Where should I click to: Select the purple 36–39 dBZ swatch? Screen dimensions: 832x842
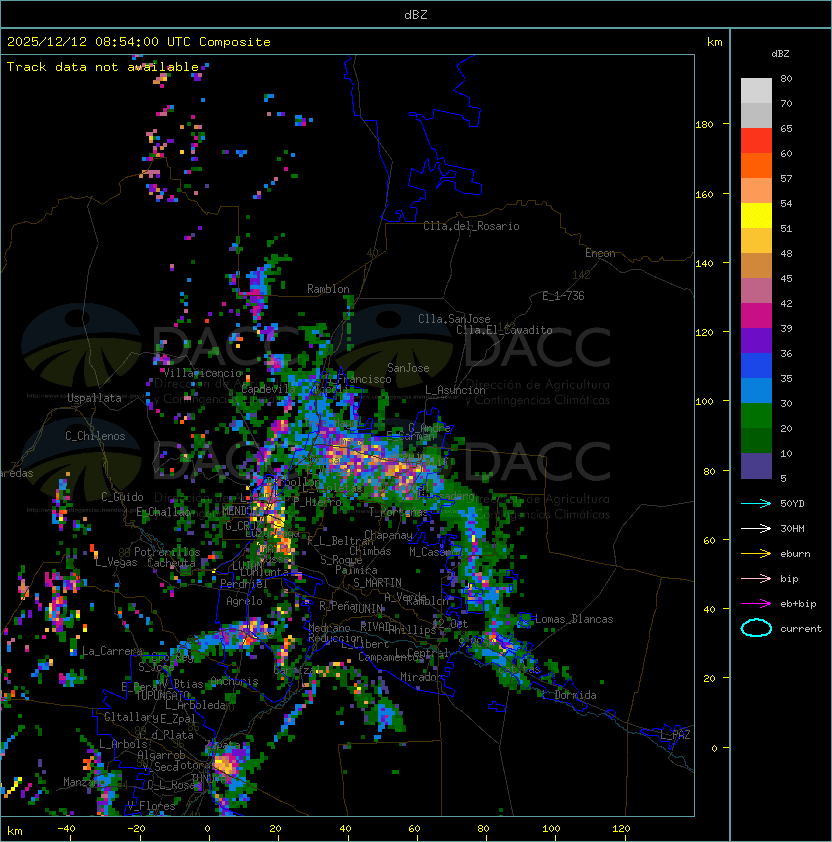756,340
